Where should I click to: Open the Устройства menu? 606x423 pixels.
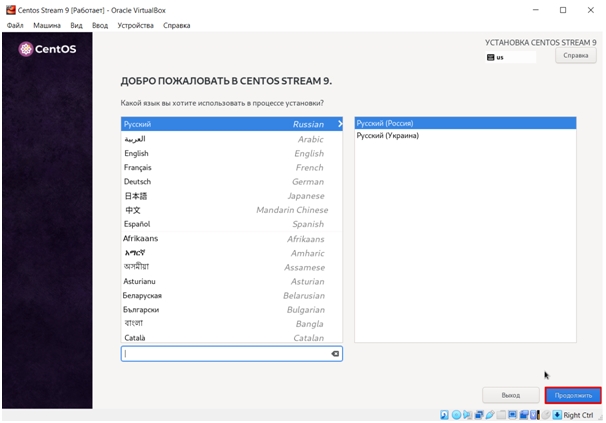tap(135, 24)
